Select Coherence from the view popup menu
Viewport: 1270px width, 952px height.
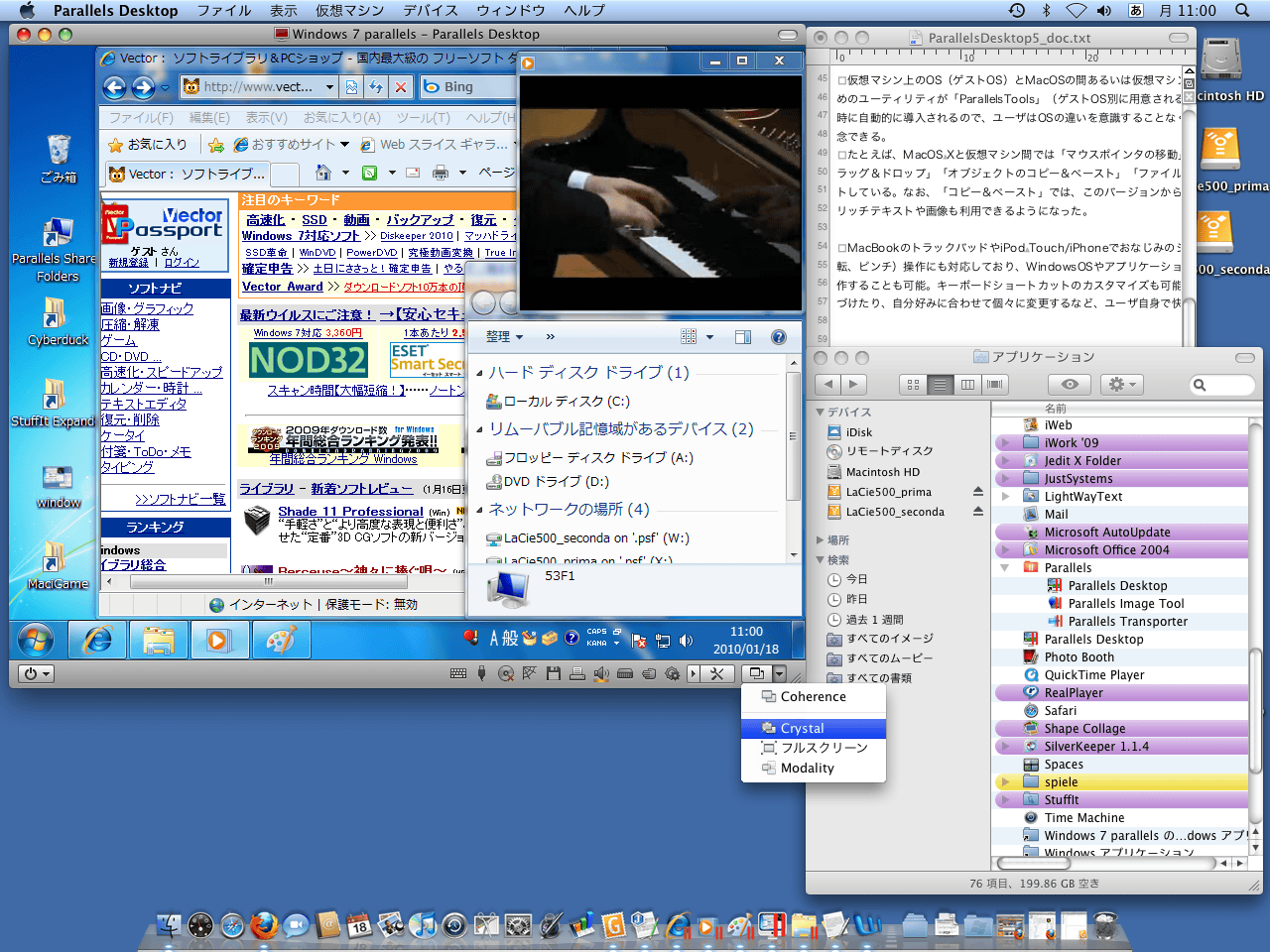(814, 697)
